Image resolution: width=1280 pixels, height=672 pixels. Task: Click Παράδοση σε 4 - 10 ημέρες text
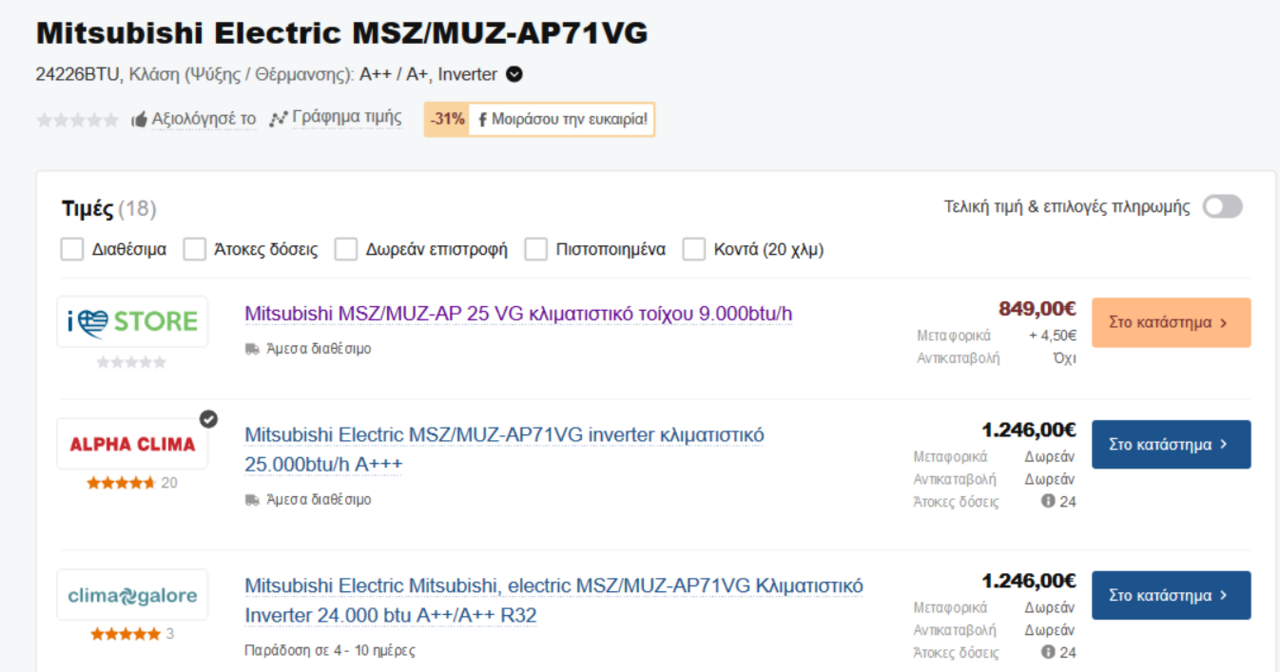tap(330, 650)
